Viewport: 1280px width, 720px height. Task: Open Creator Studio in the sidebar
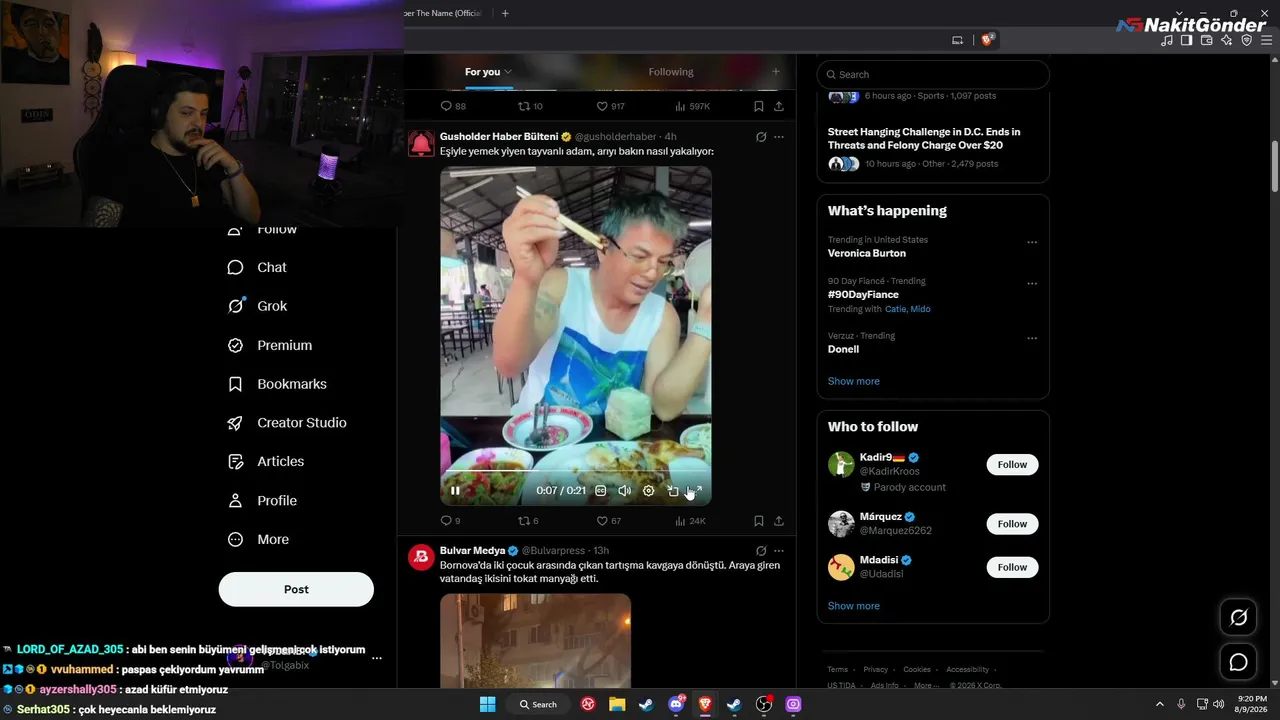click(287, 423)
